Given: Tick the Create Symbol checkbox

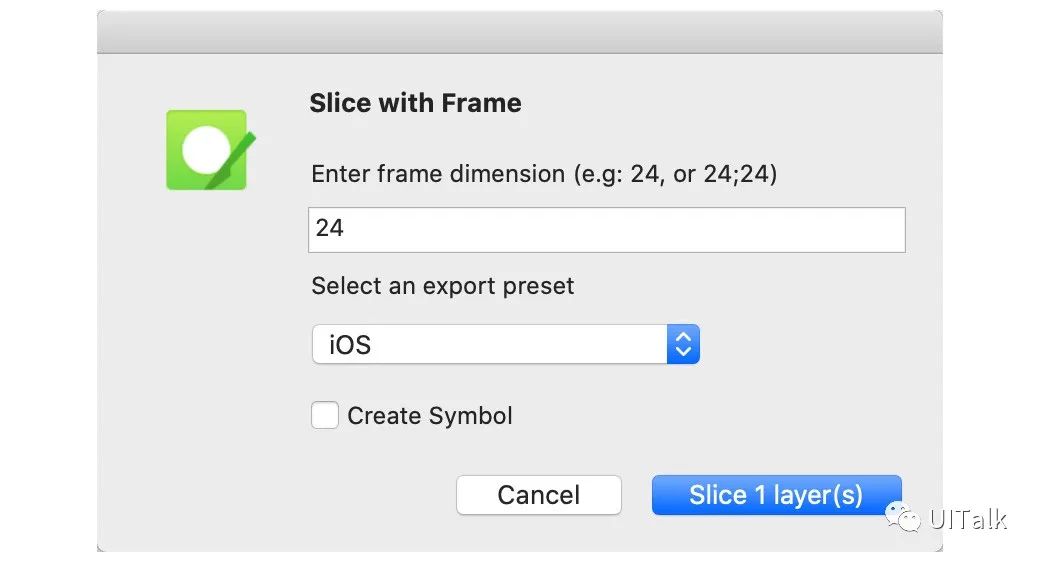Looking at the screenshot, I should pos(325,415).
